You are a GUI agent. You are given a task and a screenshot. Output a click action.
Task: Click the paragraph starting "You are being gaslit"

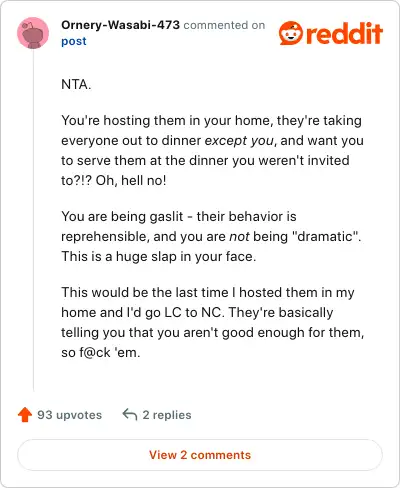pos(211,236)
